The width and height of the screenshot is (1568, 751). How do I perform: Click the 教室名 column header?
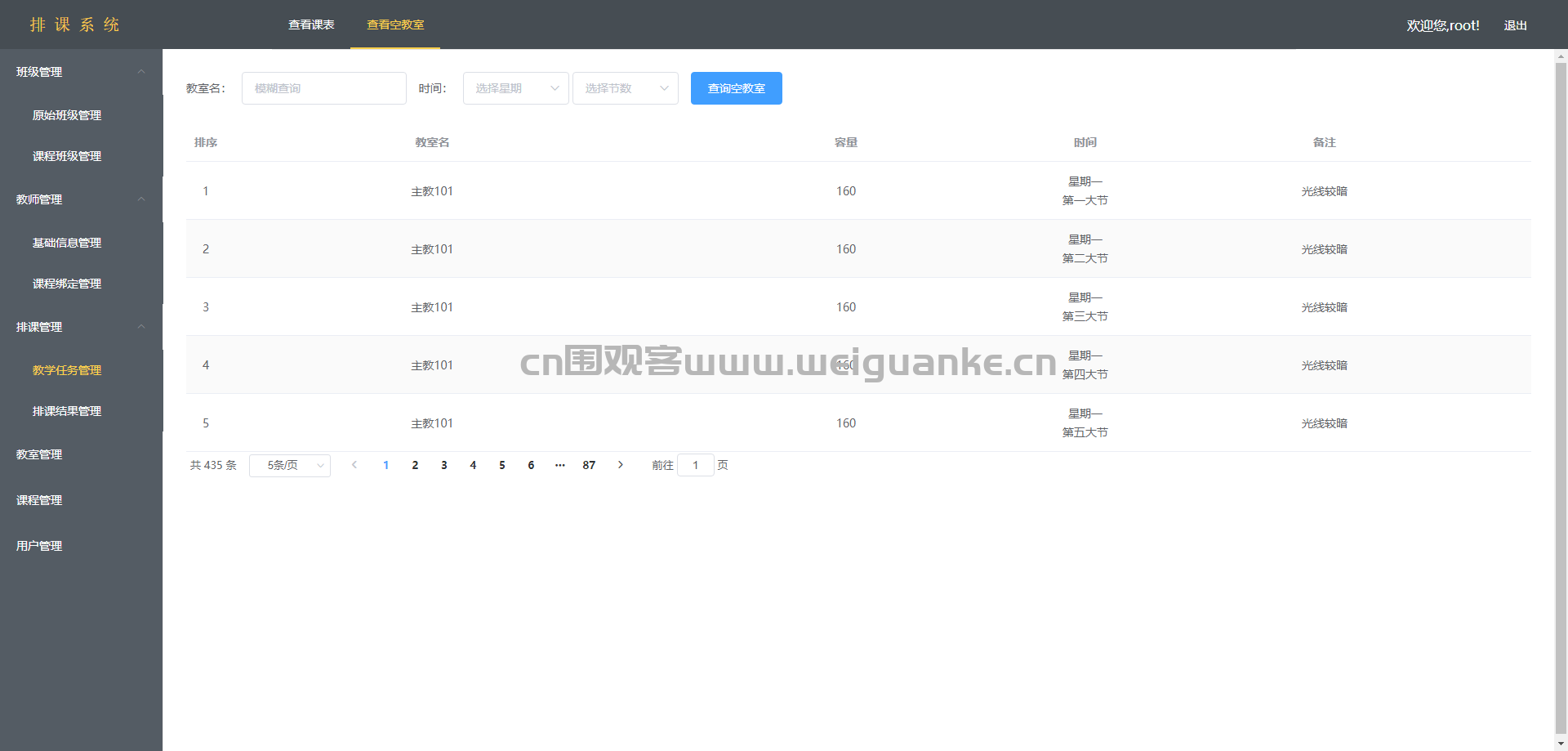coord(432,142)
